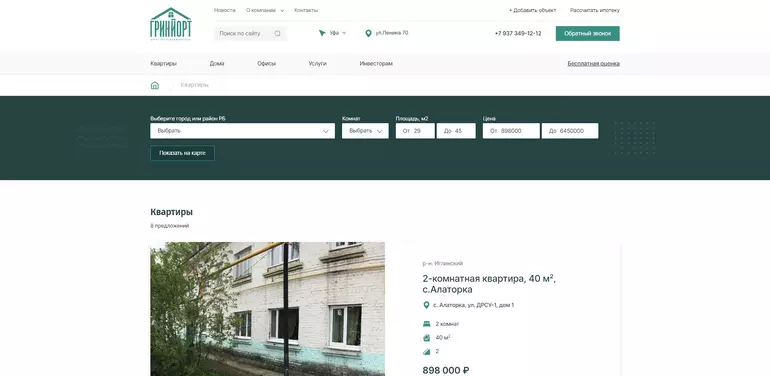Image resolution: width=770 pixels, height=376 pixels.
Task: Open the Услуги menu item
Action: (318, 64)
